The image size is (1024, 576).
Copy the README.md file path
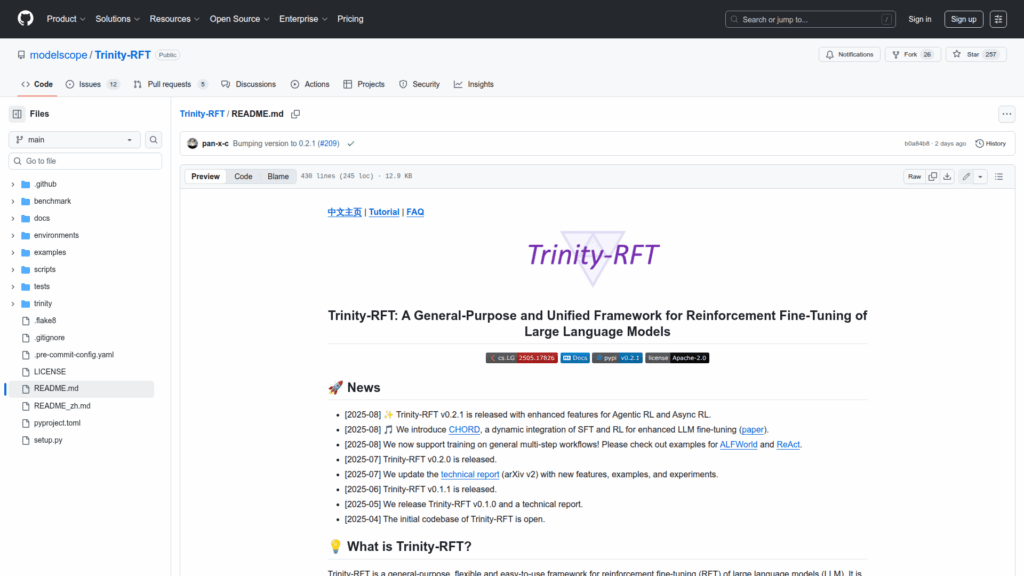pos(296,114)
